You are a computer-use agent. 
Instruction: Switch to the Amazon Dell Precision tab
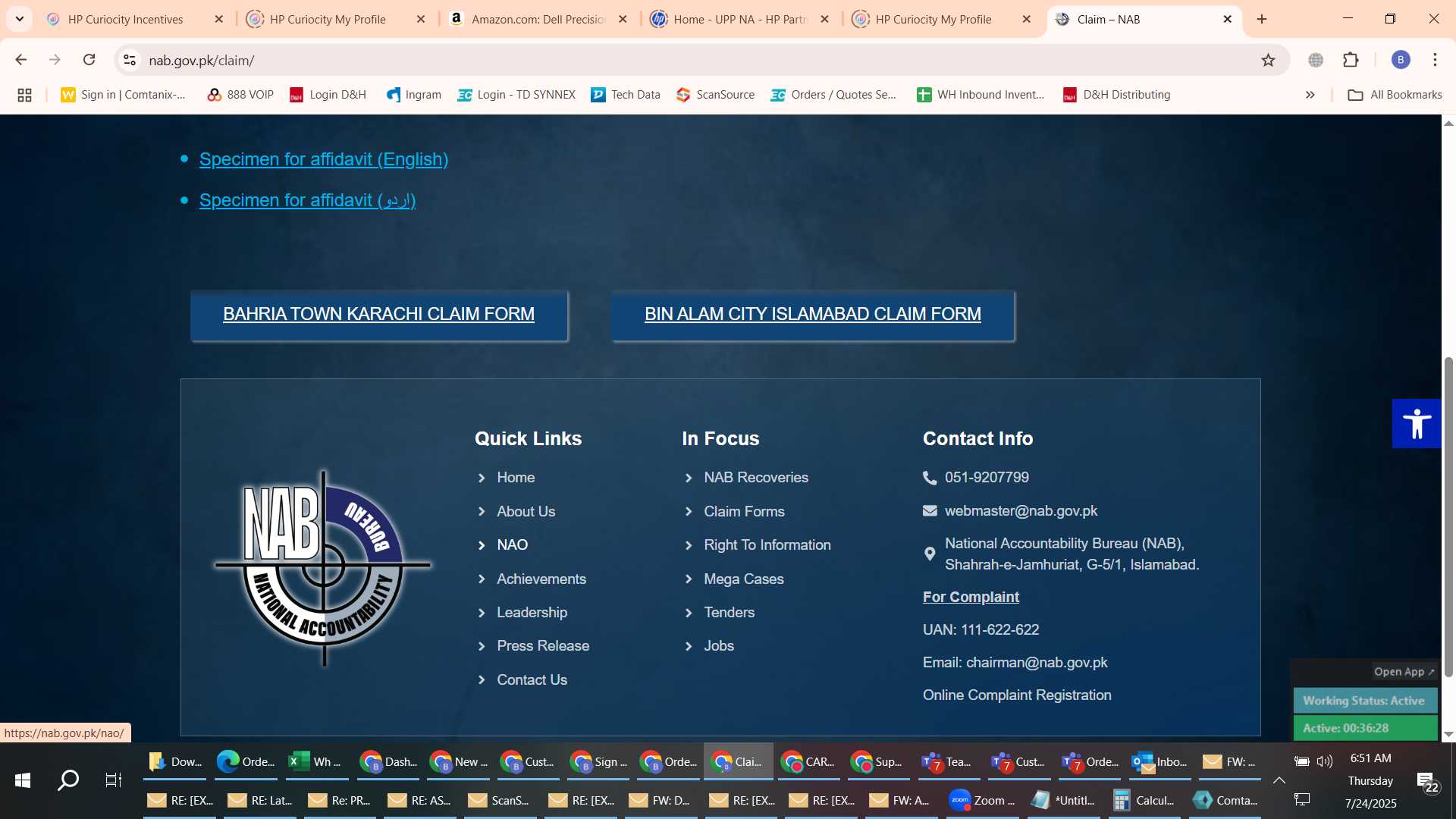(538, 19)
